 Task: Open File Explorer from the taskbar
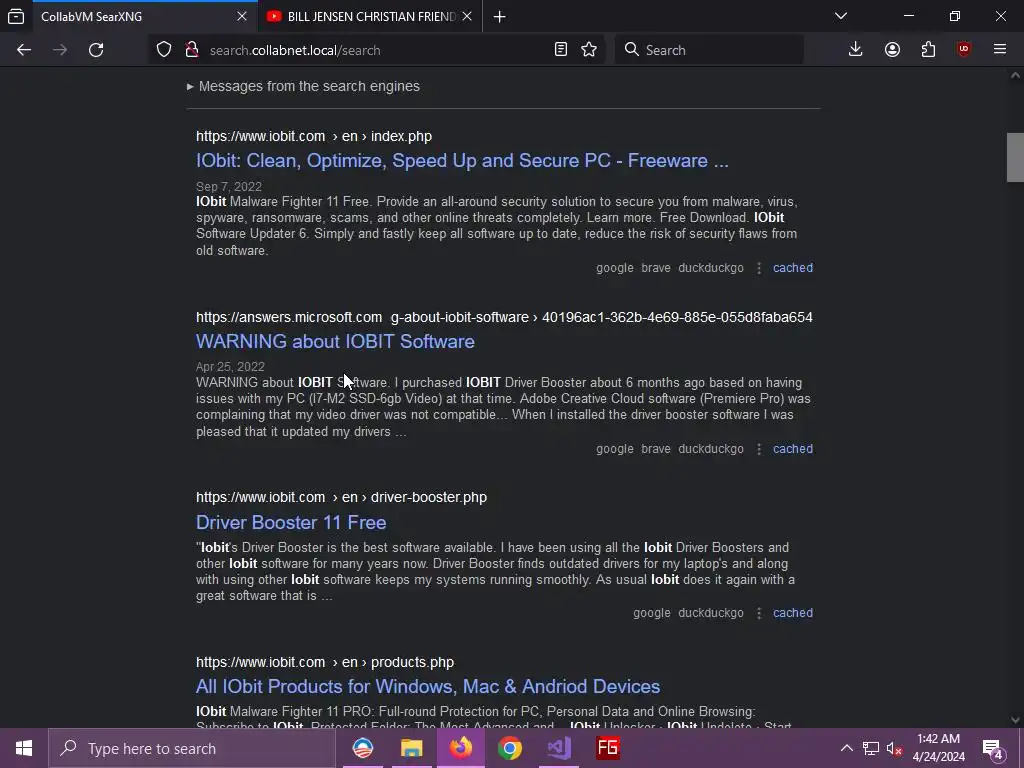click(x=411, y=748)
